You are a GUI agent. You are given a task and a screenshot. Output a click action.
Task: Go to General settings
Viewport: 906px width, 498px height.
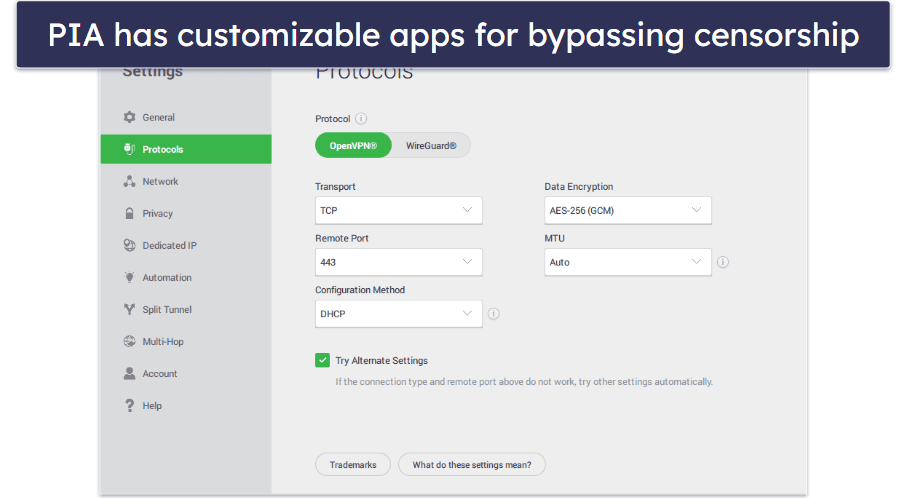click(186, 117)
